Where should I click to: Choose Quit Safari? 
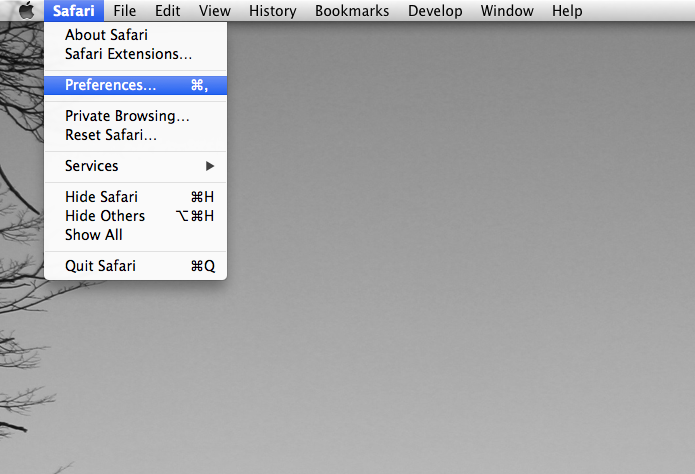pos(136,266)
